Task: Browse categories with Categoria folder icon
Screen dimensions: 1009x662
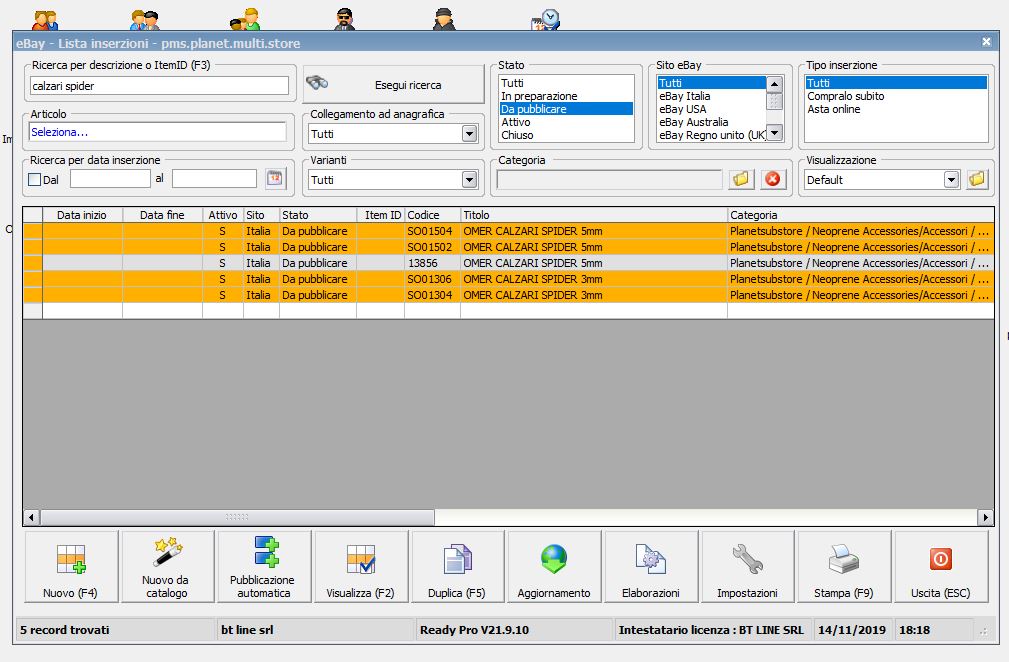Action: pyautogui.click(x=741, y=179)
